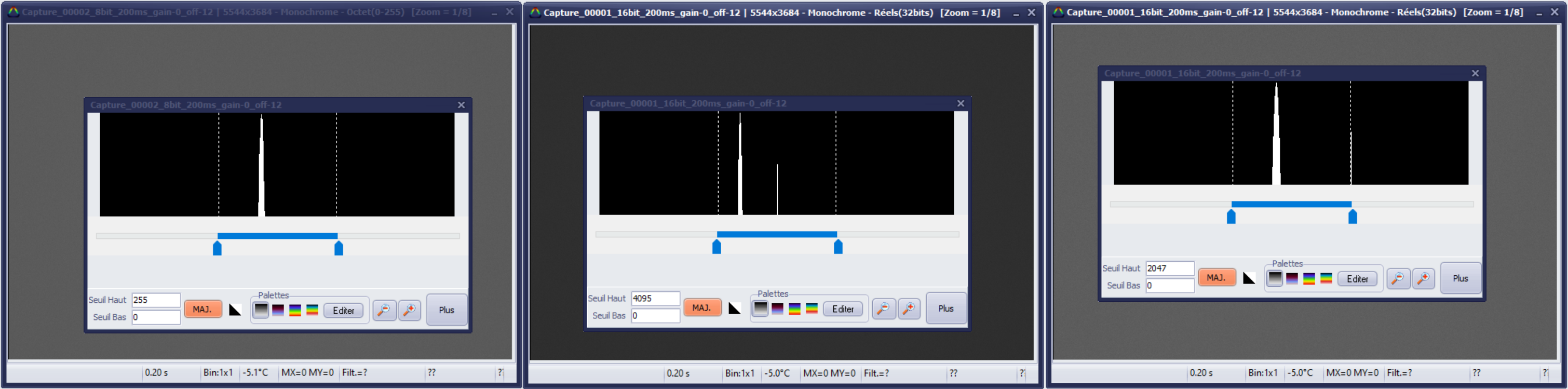1568x389 pixels.
Task: Click invert triangle icon in the 2047 window
Action: (1249, 278)
